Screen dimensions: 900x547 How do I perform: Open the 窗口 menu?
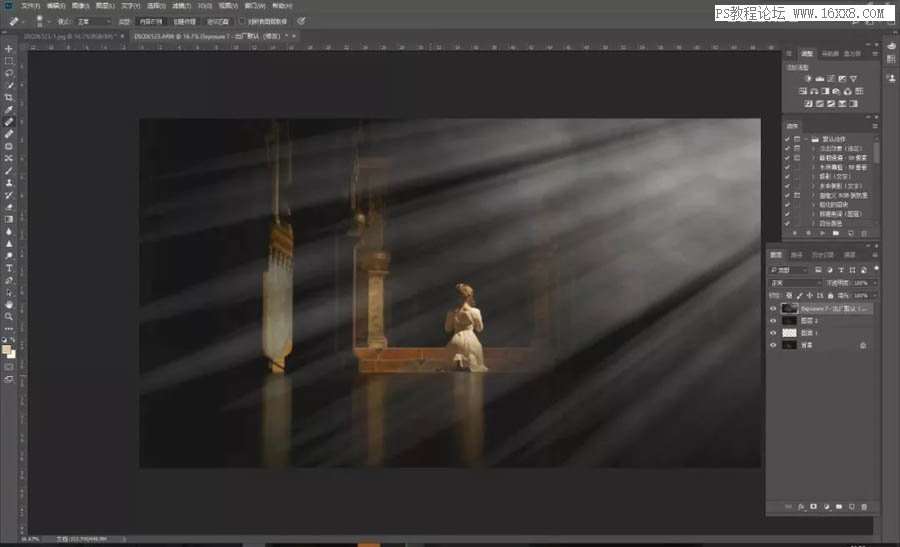(255, 6)
